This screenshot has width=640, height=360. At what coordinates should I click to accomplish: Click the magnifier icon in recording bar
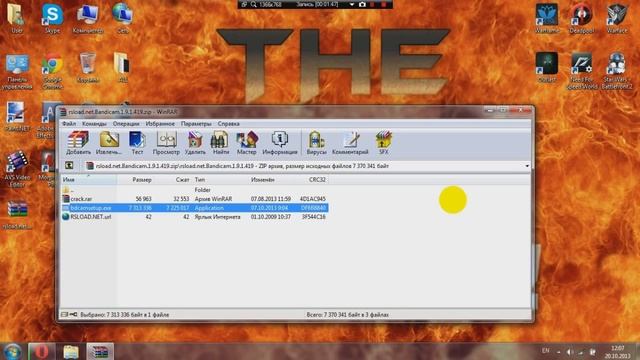(x=253, y=4)
